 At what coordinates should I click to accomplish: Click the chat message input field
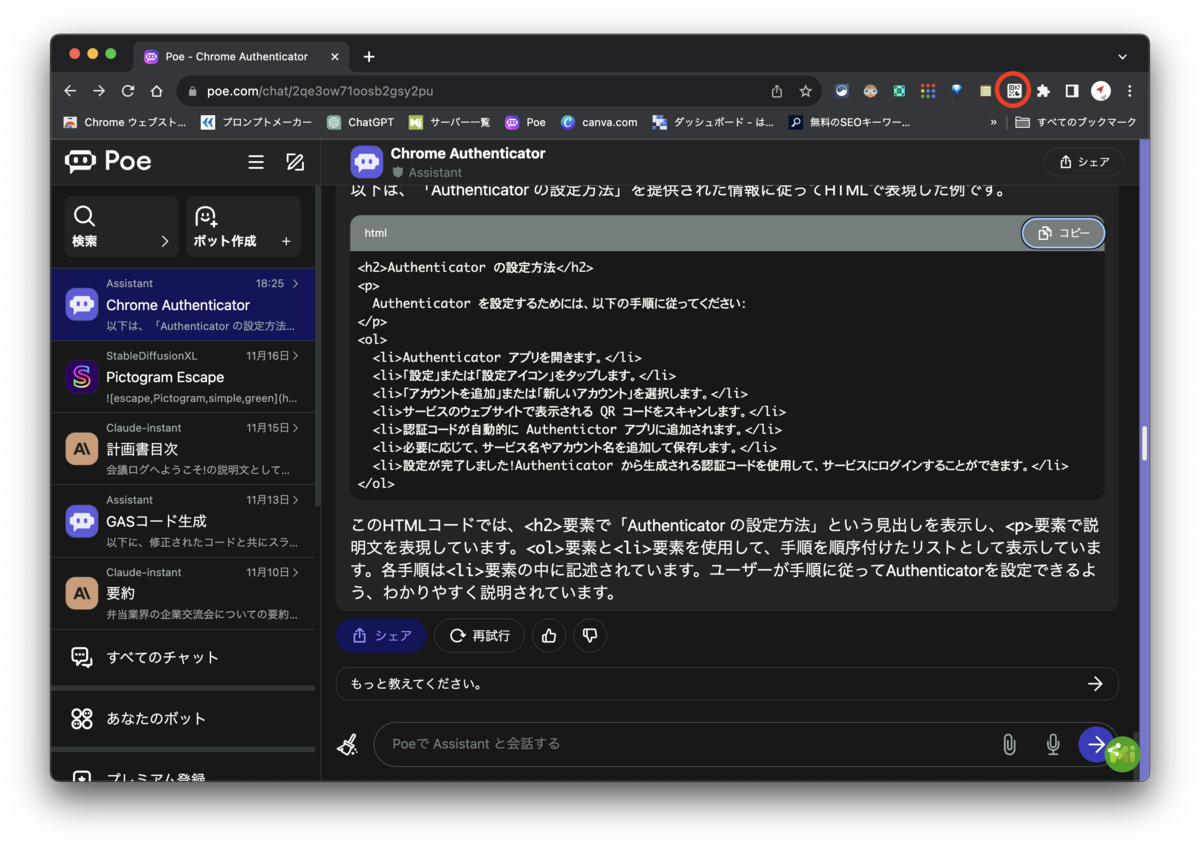pos(650,744)
